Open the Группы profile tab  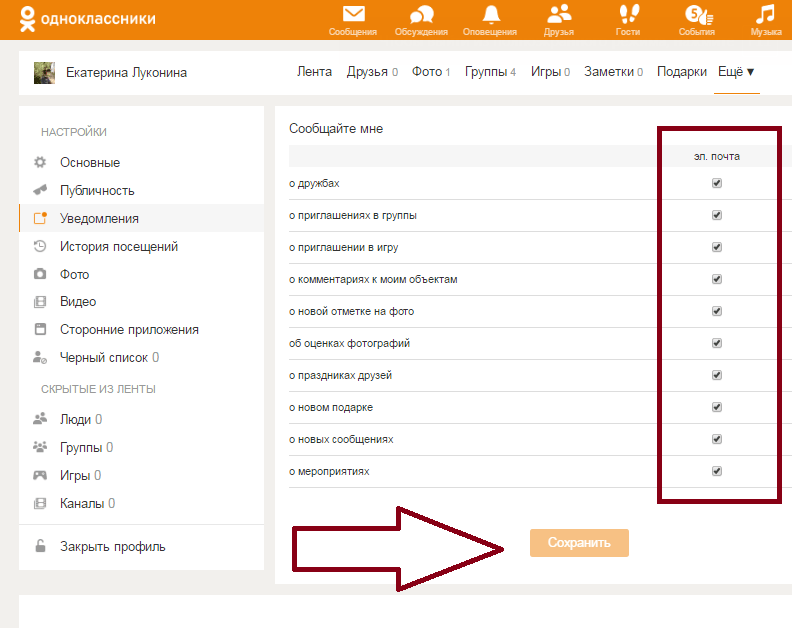pyautogui.click(x=490, y=72)
